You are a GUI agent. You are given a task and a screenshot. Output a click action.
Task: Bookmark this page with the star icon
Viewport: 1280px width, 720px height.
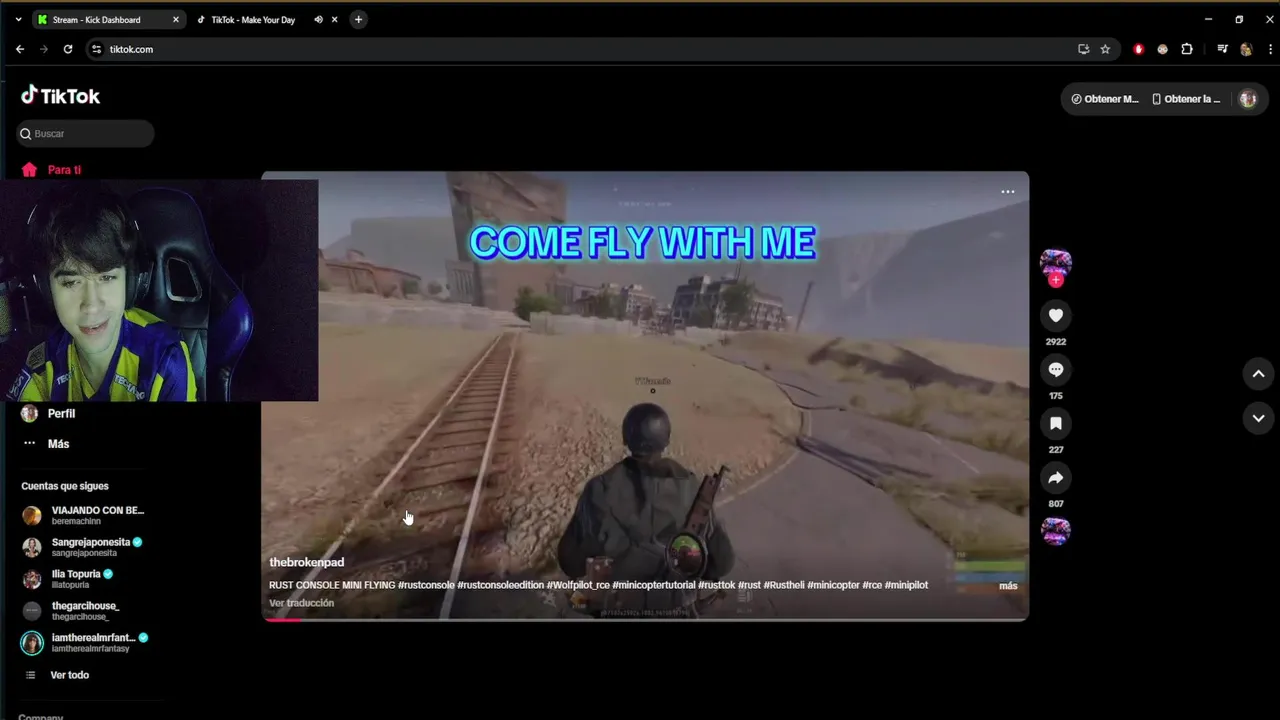tap(1105, 49)
